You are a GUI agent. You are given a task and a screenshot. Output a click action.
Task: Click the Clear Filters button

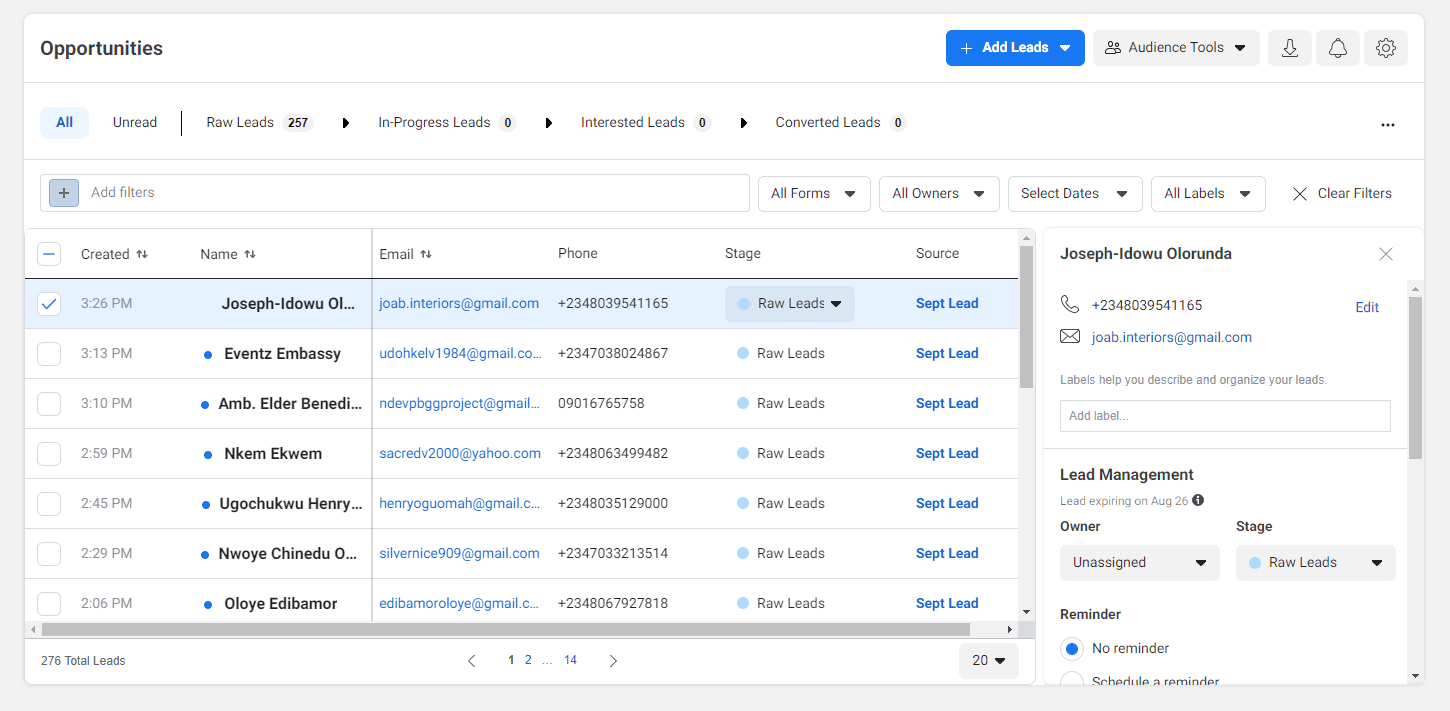pyautogui.click(x=1341, y=194)
